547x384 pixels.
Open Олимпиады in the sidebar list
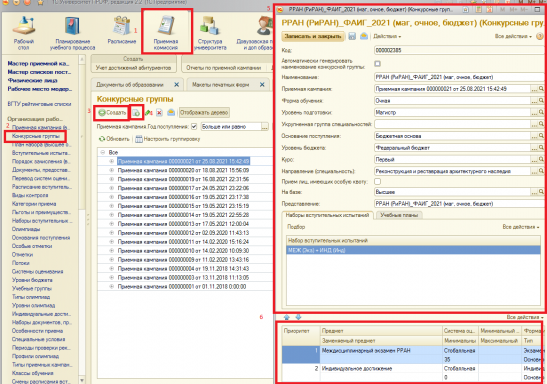26,229
